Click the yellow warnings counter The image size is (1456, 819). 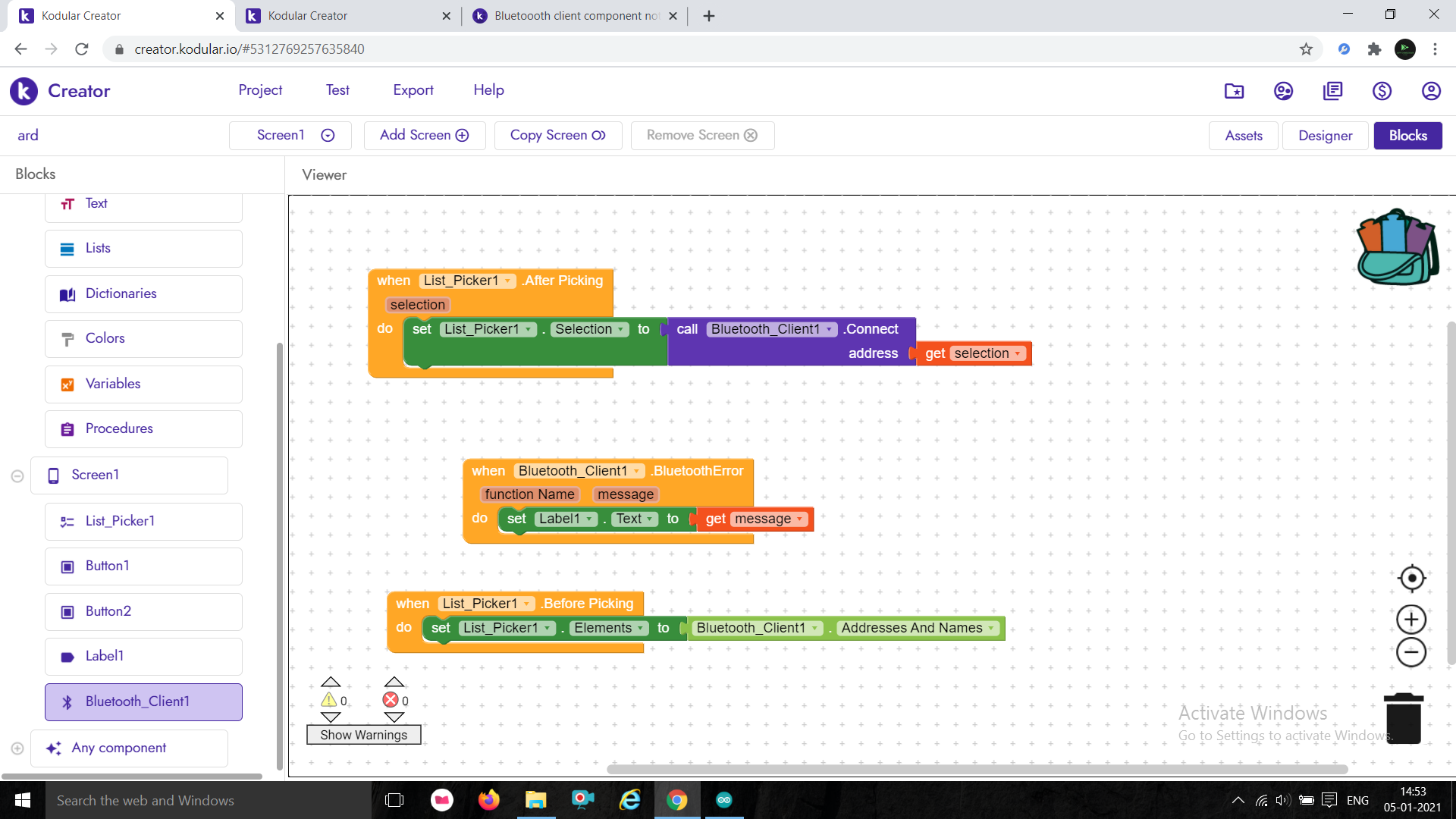tap(332, 699)
